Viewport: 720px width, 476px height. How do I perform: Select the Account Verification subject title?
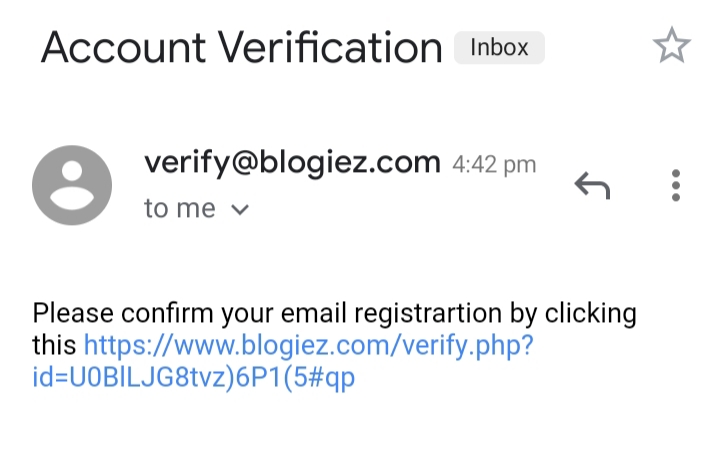coord(242,47)
